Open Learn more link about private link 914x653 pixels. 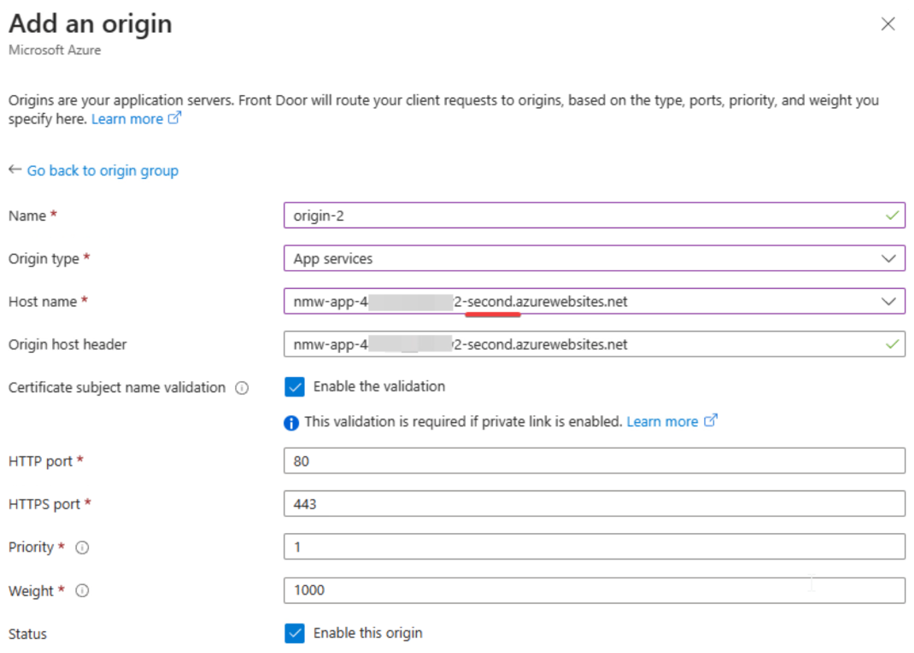click(662, 422)
